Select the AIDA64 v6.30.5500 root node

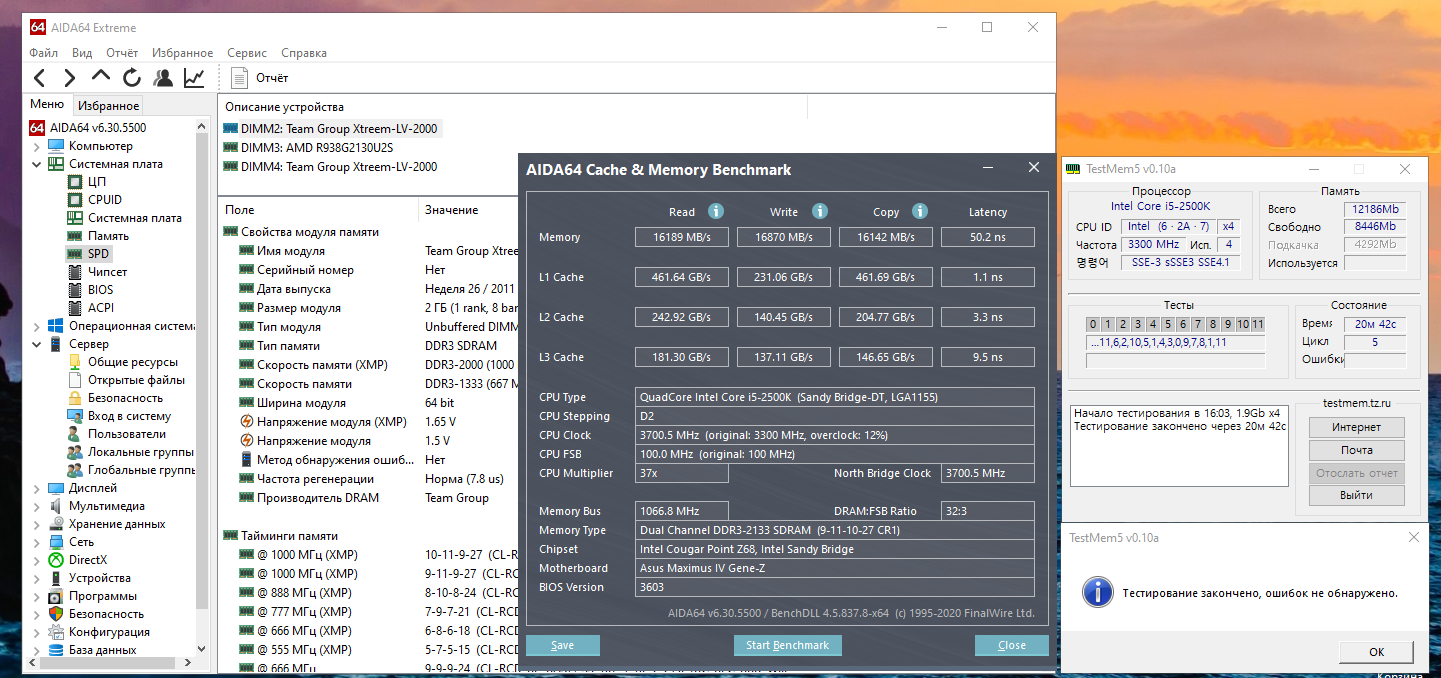pyautogui.click(x=88, y=128)
